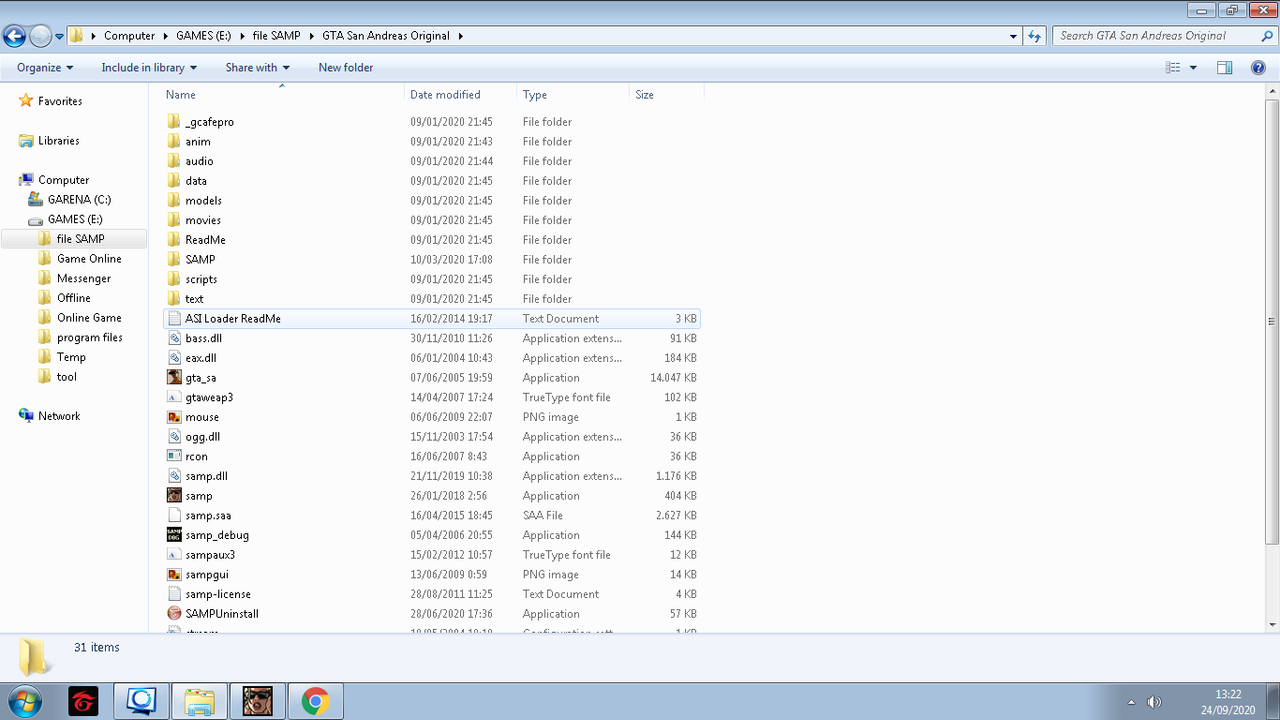
Task: Click GTA San Andreas Original breadcrumb
Action: (x=386, y=36)
